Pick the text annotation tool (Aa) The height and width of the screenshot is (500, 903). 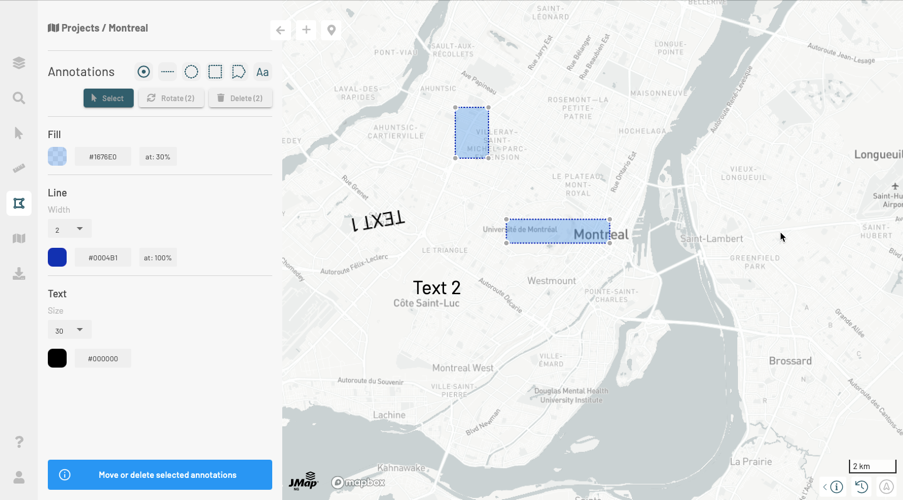coord(262,72)
